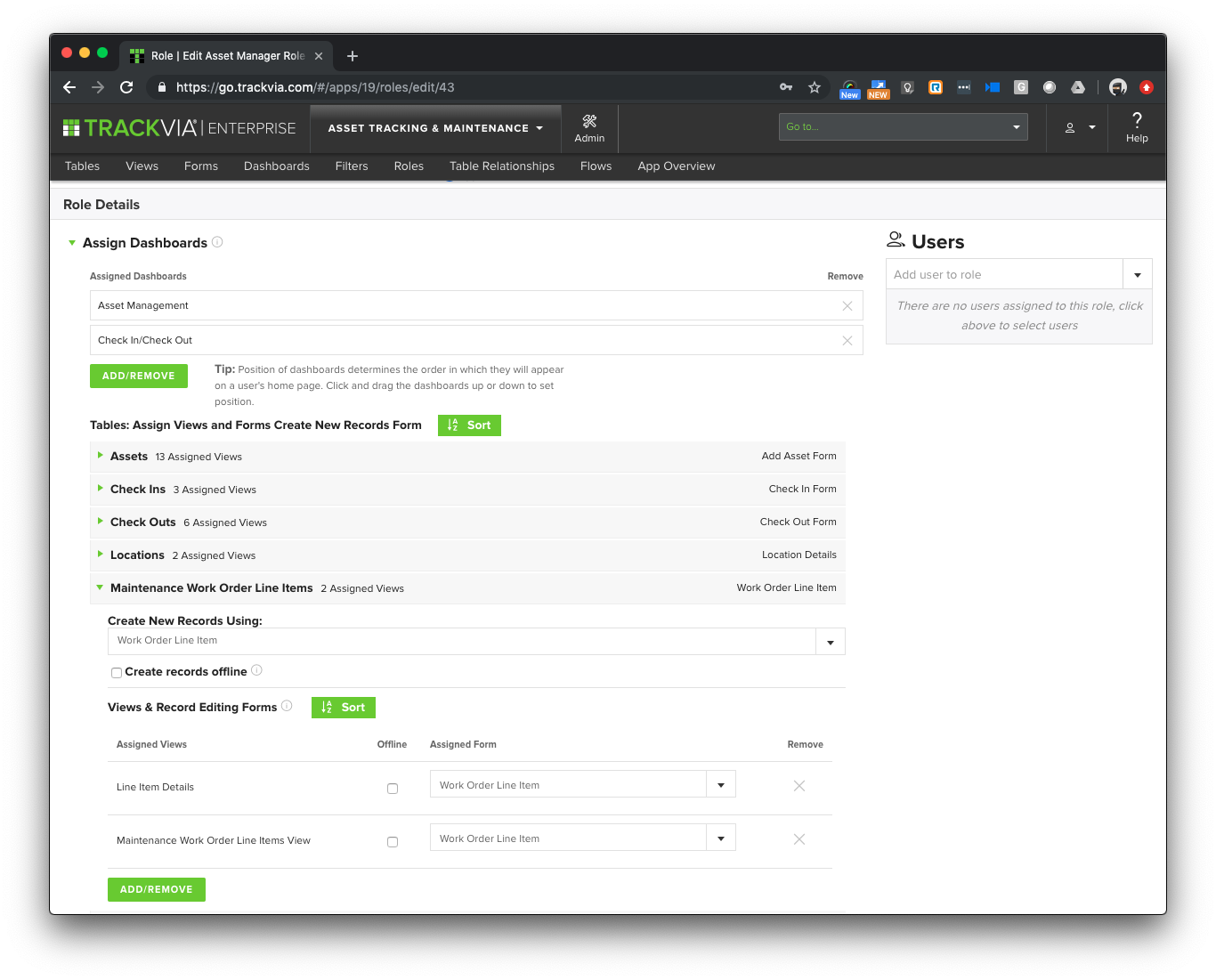Click the orange R extension icon
Image resolution: width=1216 pixels, height=980 pixels.
pyautogui.click(x=936, y=87)
